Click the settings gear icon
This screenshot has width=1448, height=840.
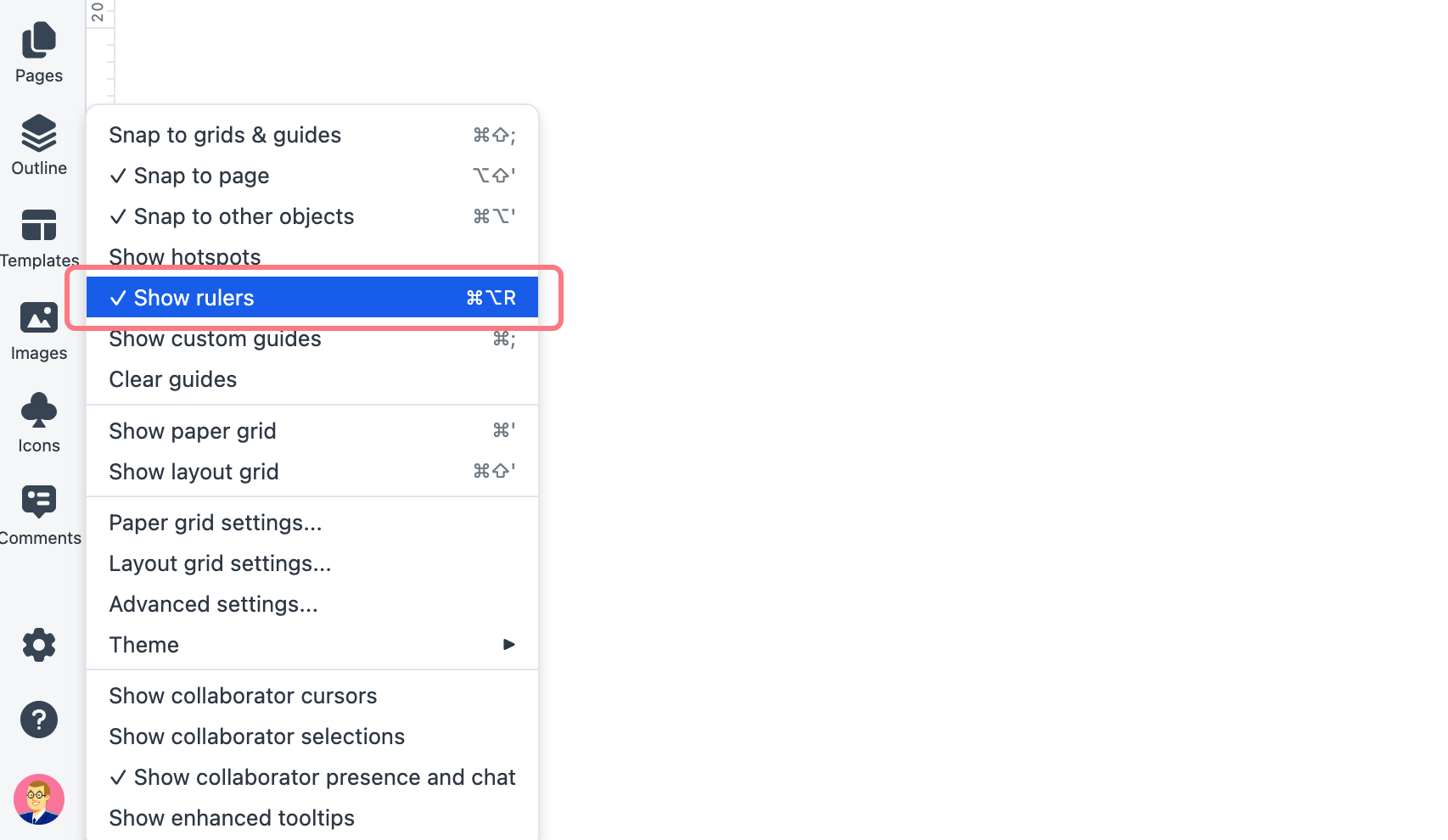click(39, 646)
